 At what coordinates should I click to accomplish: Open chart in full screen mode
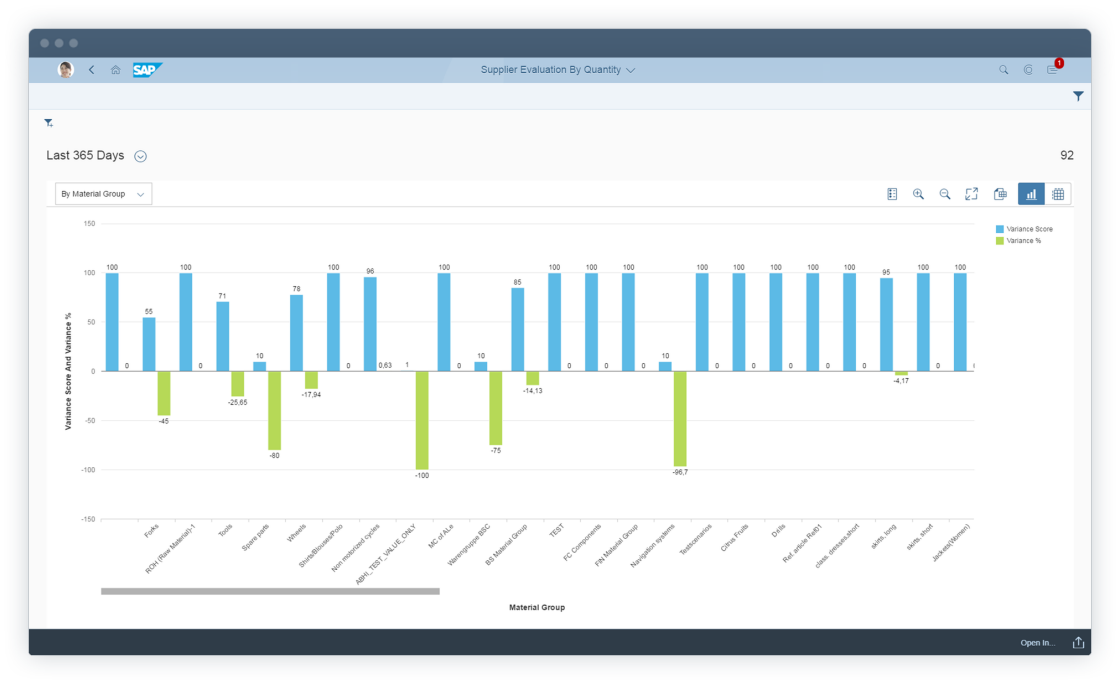pyautogui.click(x=971, y=194)
